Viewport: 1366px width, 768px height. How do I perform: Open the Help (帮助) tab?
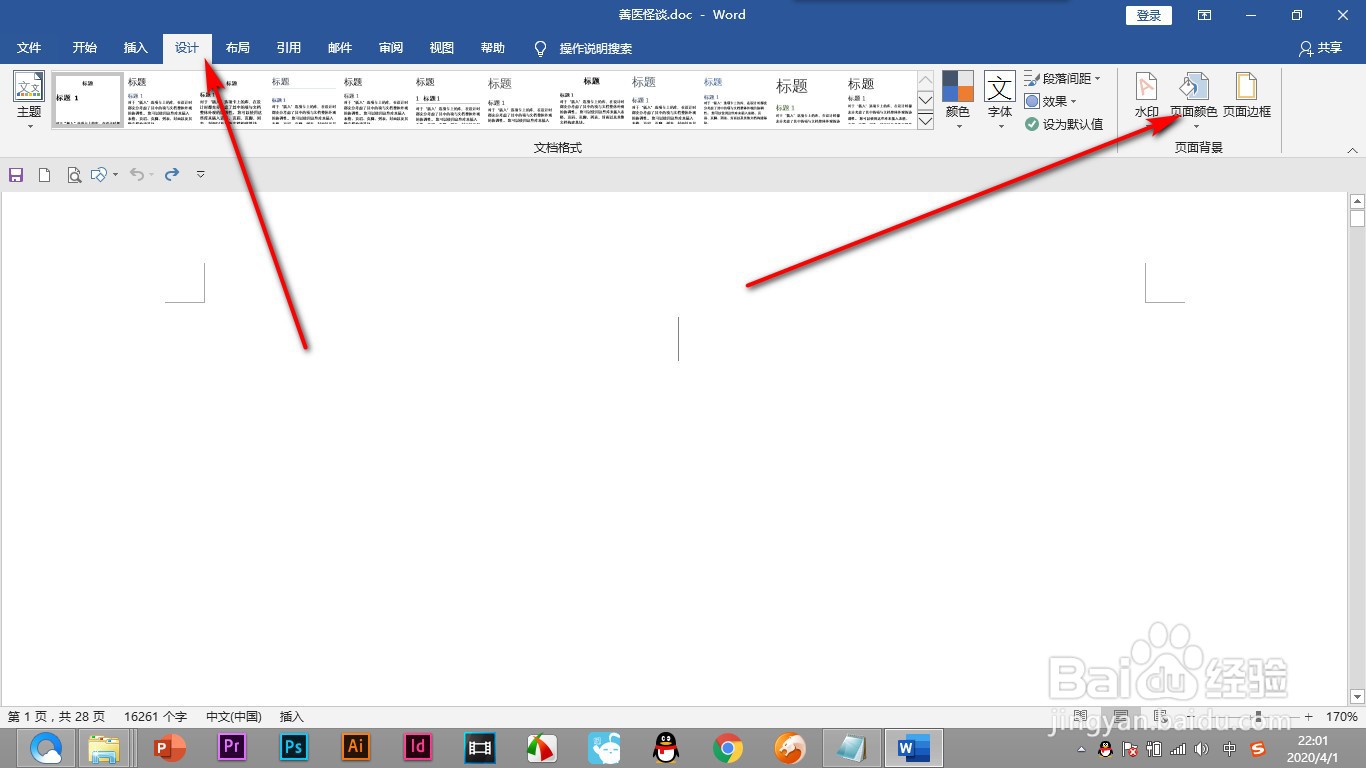[x=493, y=48]
